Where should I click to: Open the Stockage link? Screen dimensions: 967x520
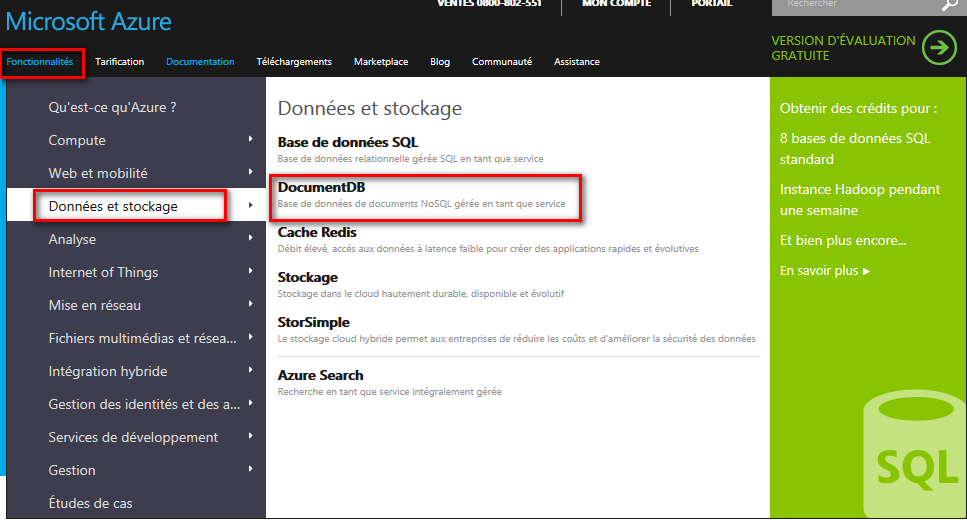[308, 278]
